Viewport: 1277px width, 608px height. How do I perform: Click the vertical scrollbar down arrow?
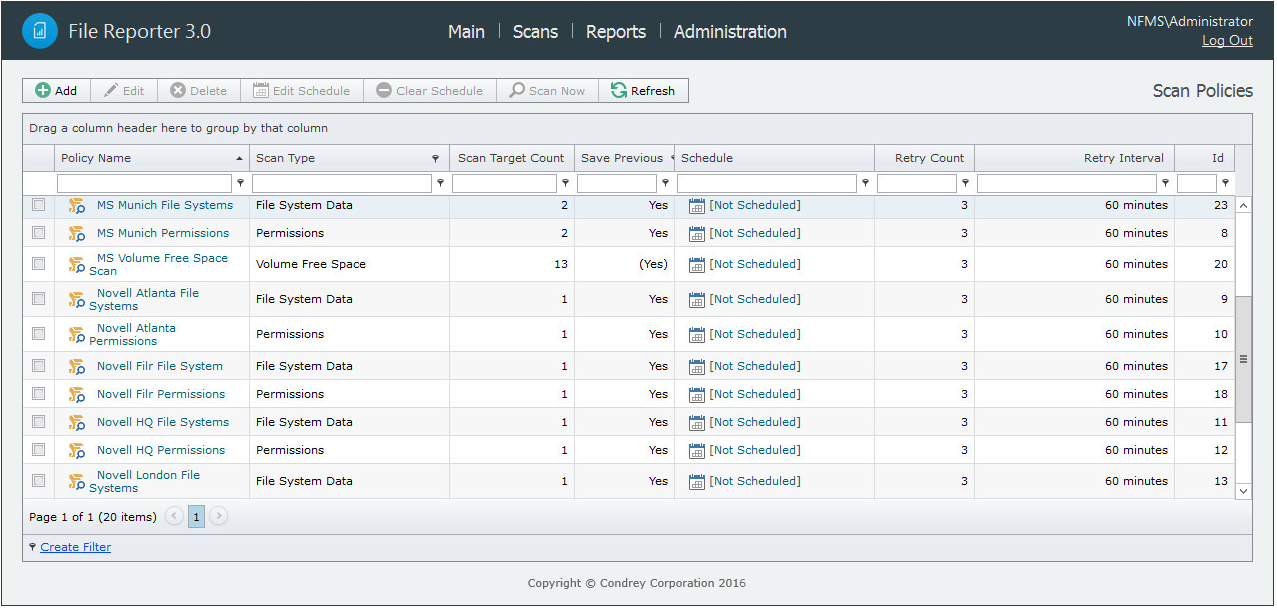coord(1243,491)
